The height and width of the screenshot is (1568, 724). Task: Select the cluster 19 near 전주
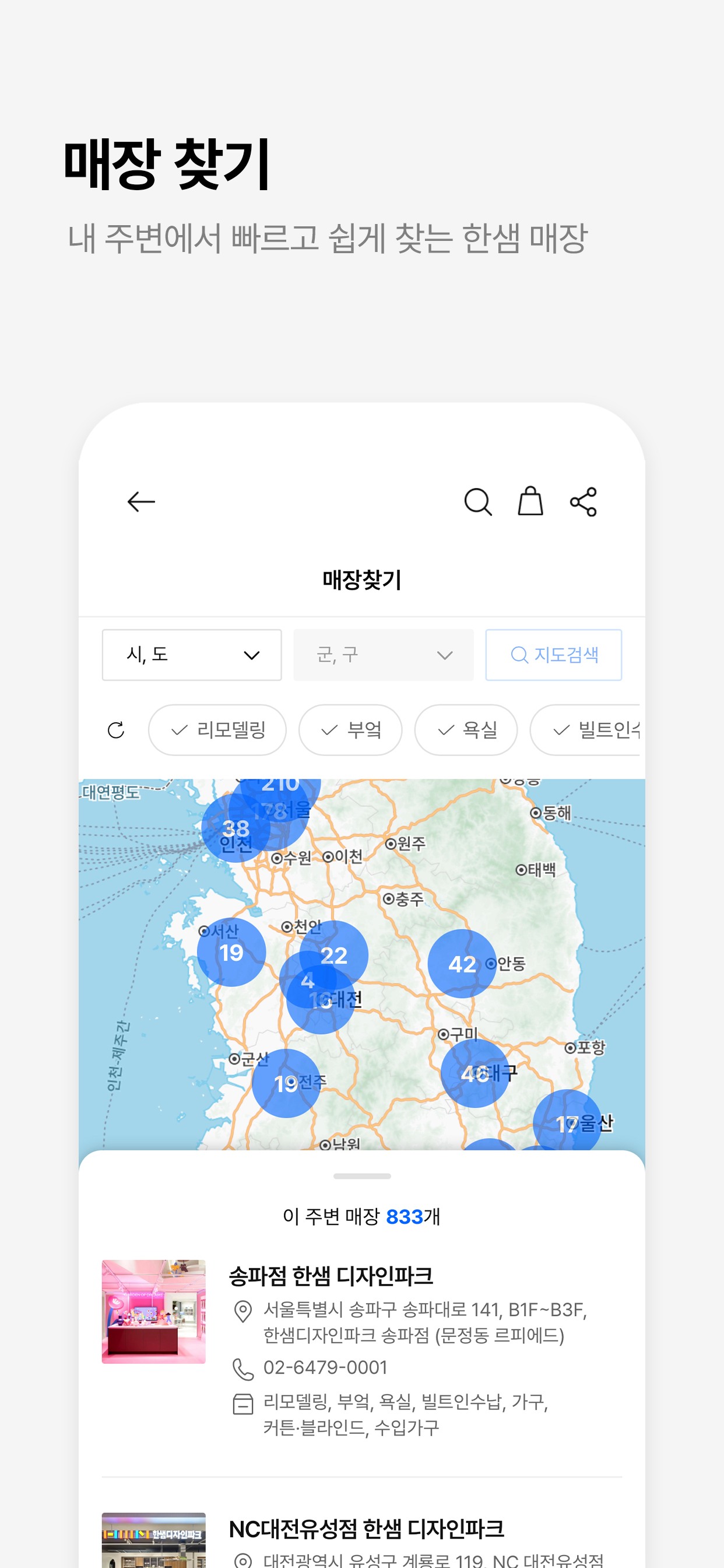pos(286,1083)
